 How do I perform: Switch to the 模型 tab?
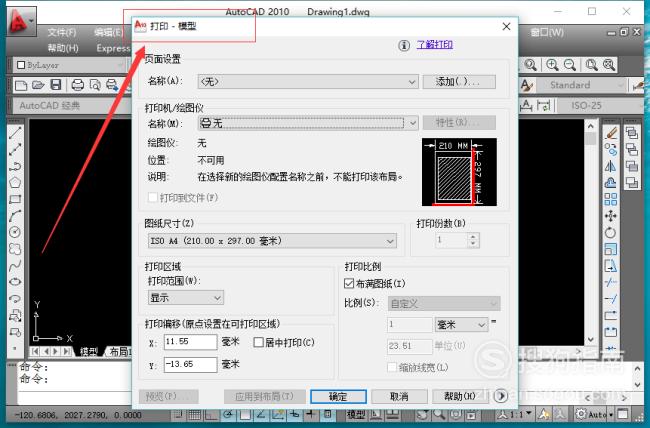pos(89,352)
